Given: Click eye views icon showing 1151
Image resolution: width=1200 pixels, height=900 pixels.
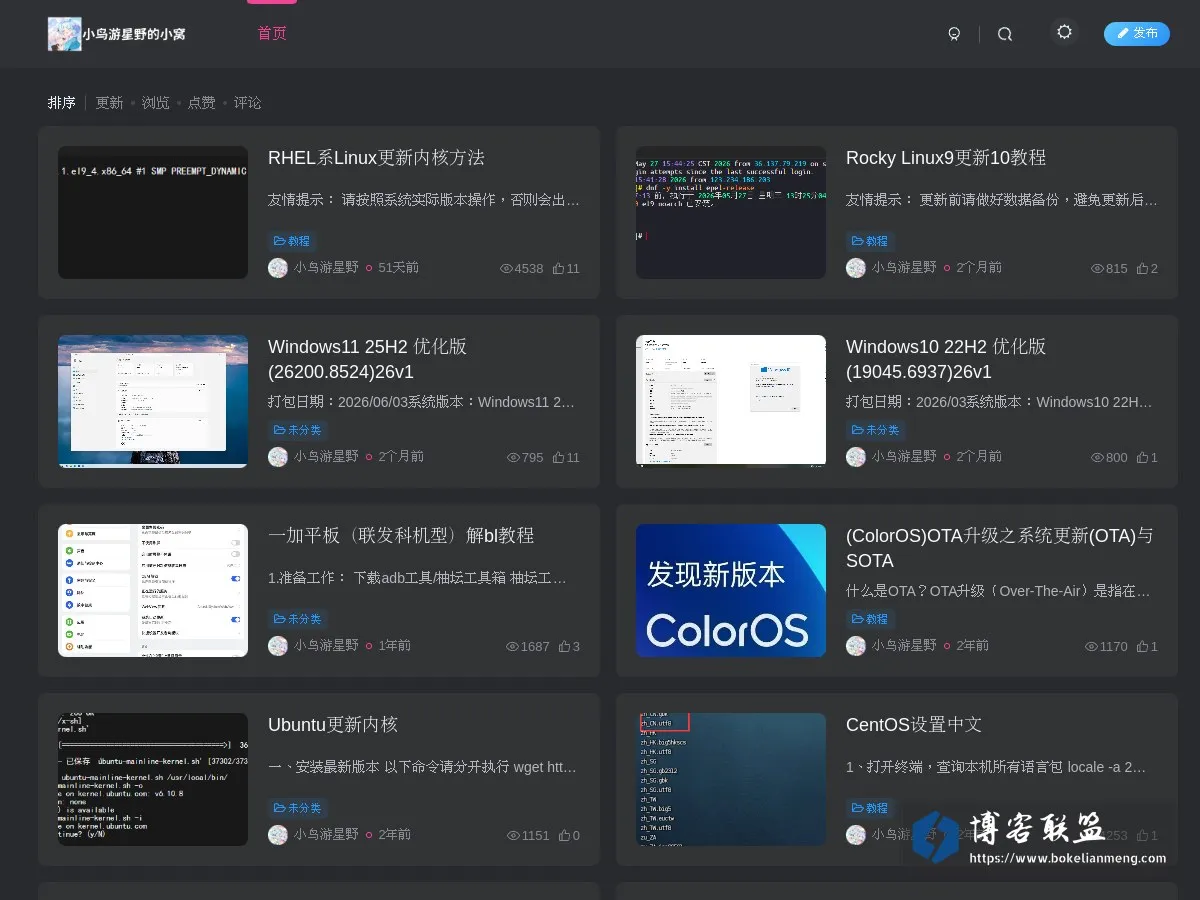Looking at the screenshot, I should [x=513, y=835].
